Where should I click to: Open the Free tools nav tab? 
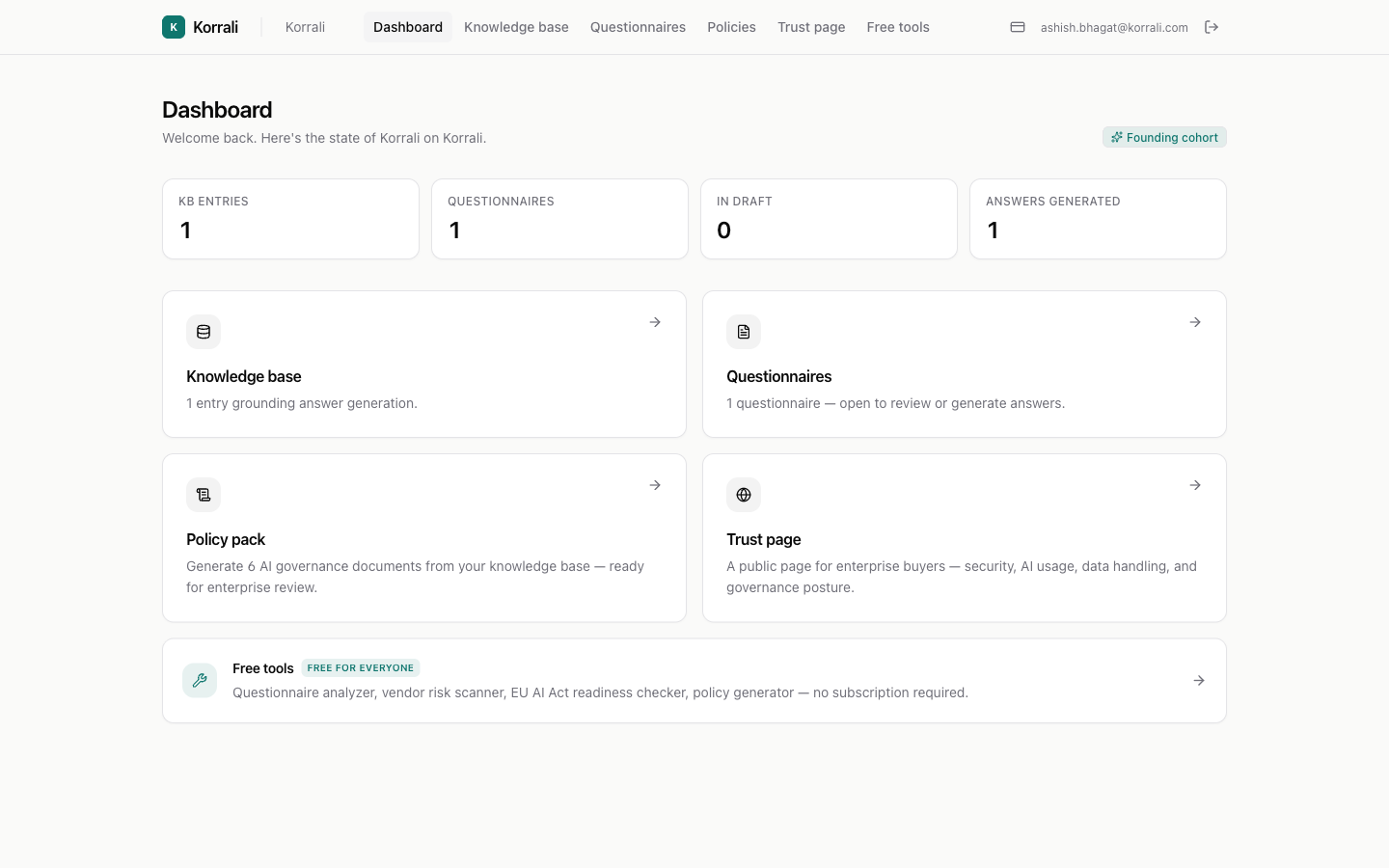coord(898,27)
